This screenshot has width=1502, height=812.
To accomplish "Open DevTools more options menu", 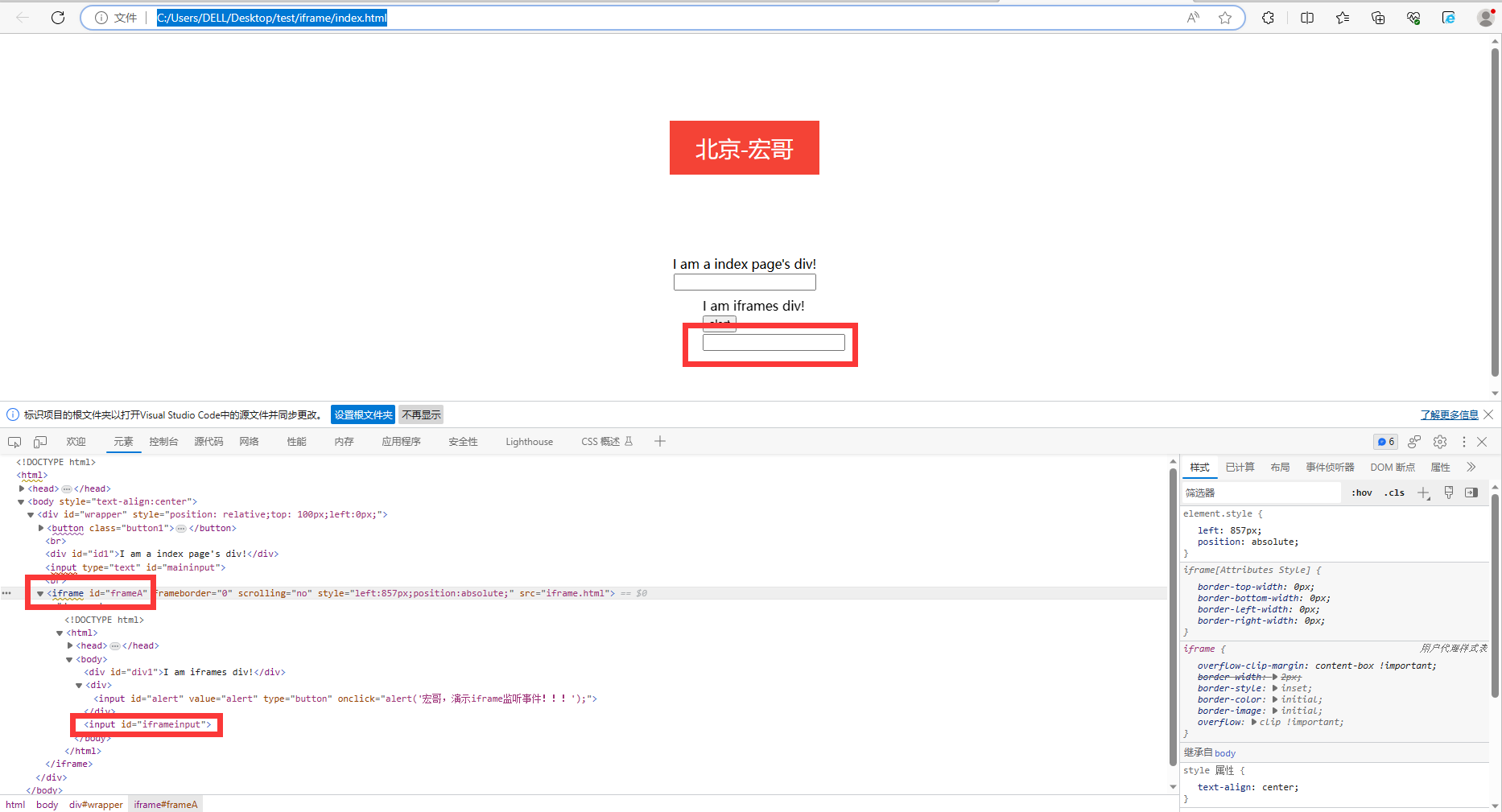I will (x=1464, y=442).
